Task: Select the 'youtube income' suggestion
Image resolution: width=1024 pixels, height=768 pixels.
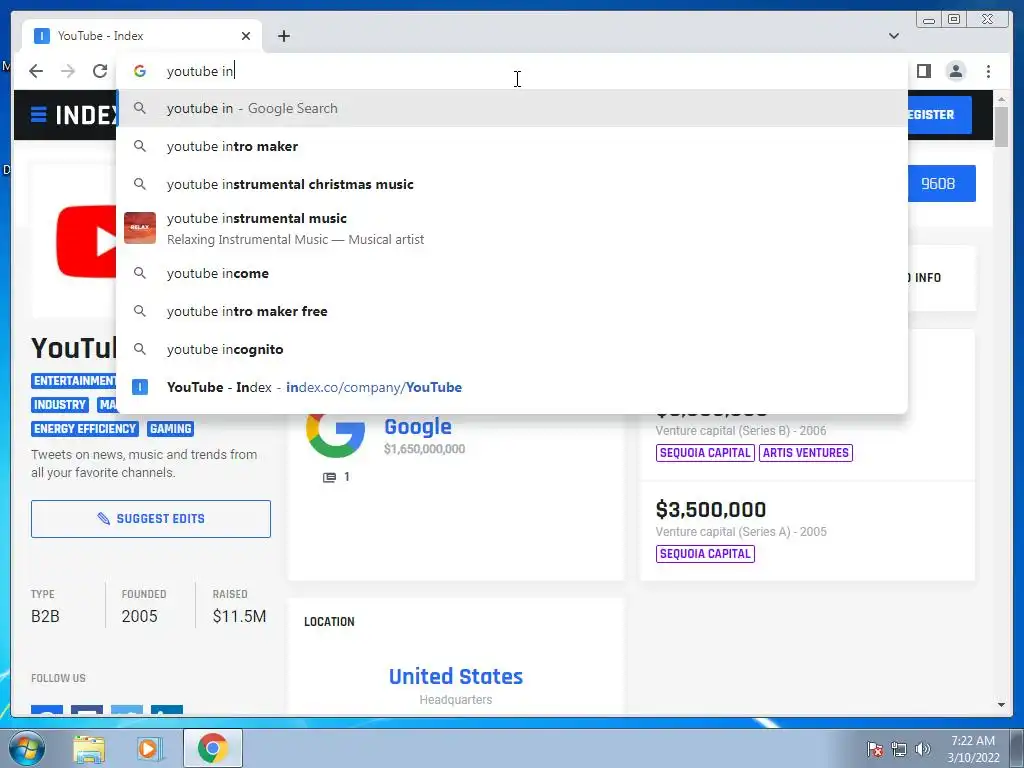Action: click(x=511, y=273)
